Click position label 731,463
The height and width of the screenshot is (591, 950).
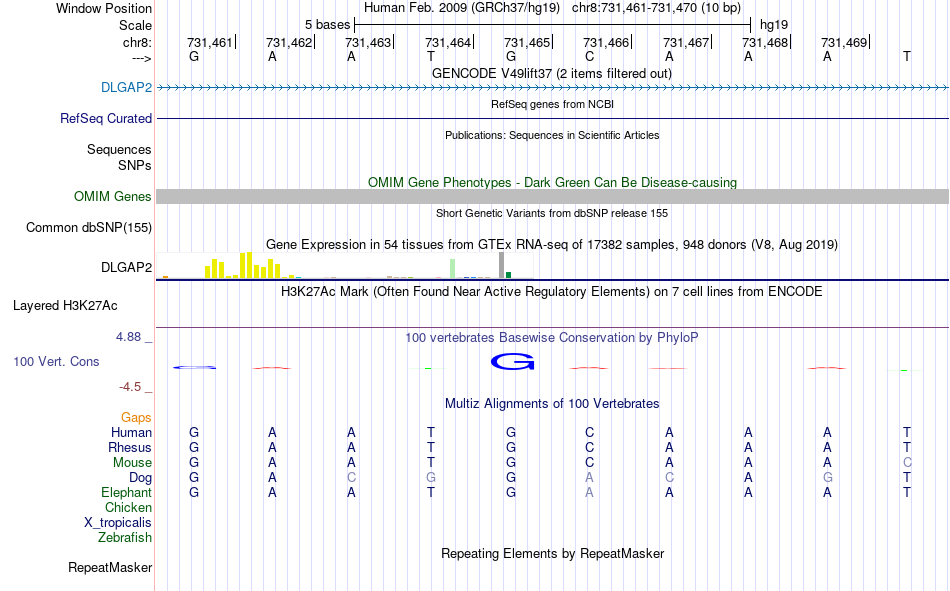pos(368,42)
